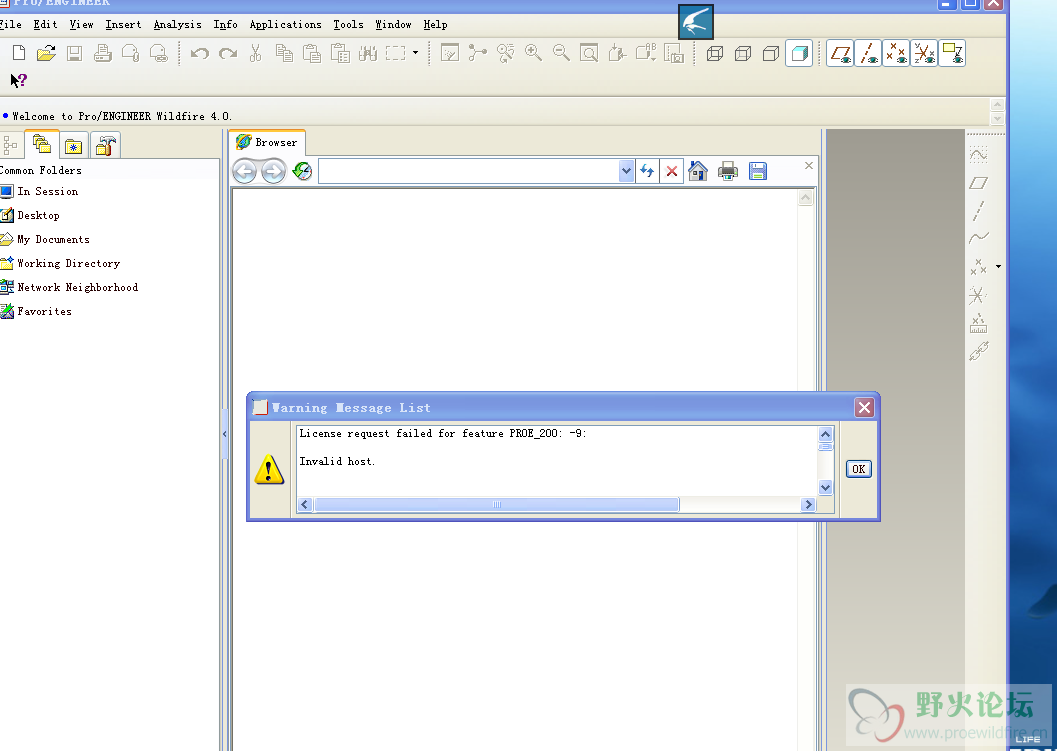1057x751 pixels.
Task: Open the Tools menu
Action: (349, 24)
